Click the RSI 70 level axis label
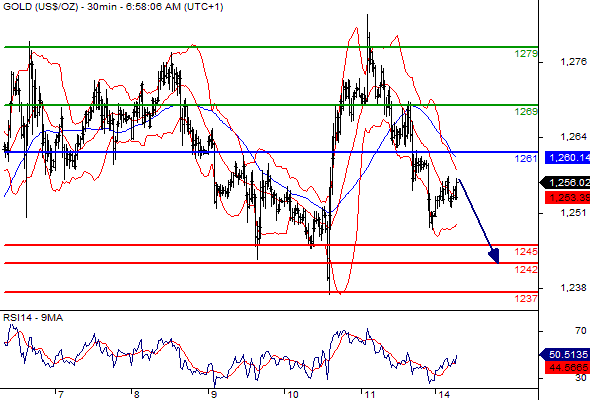Viewport: 590px width, 400px height. pyautogui.click(x=581, y=331)
